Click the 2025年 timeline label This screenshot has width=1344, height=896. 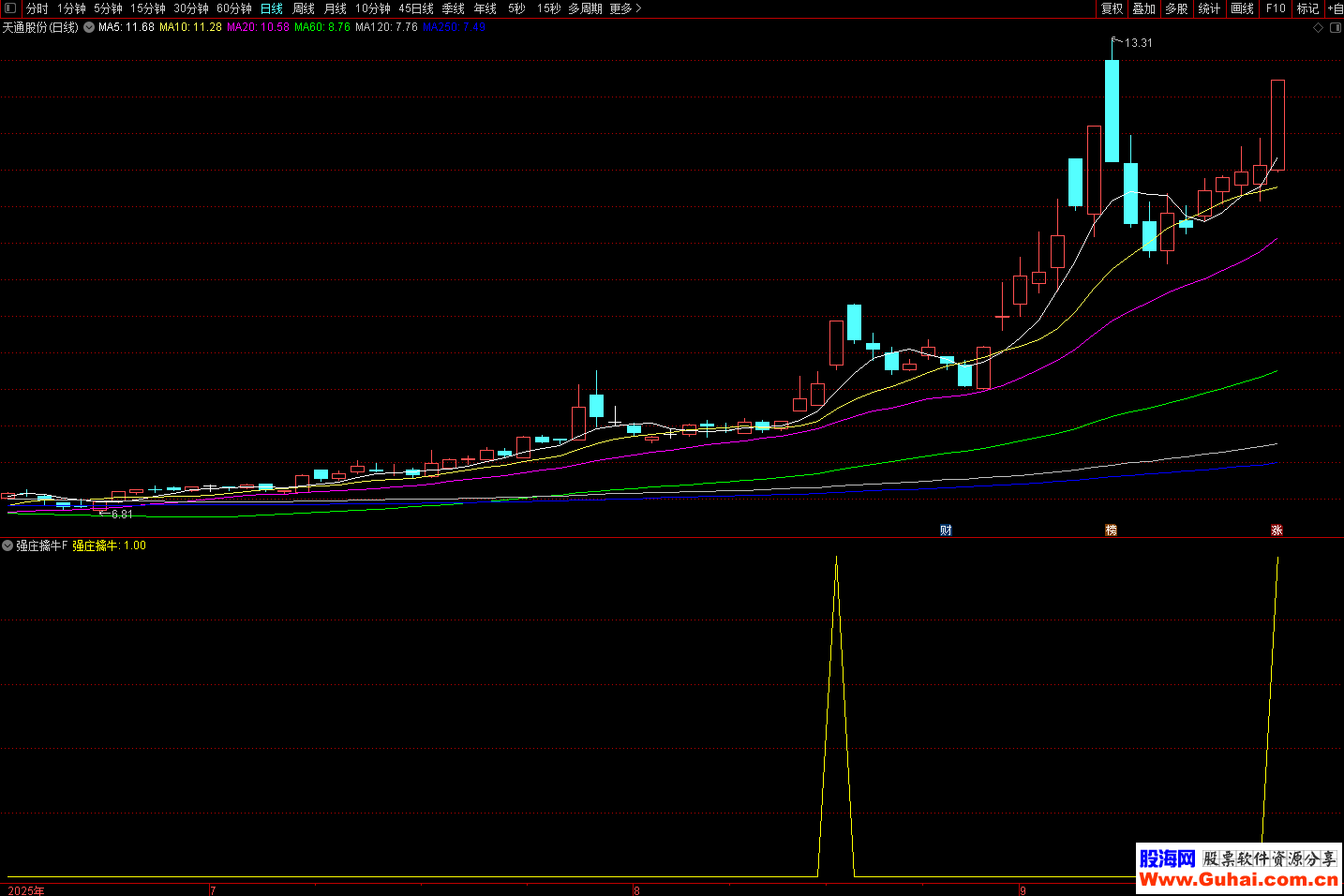(x=26, y=890)
